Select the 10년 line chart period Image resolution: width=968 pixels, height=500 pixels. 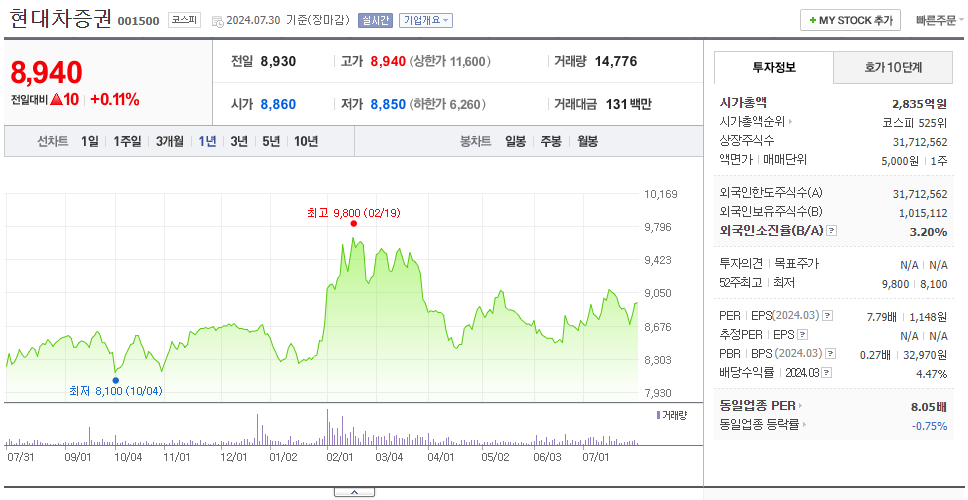click(x=306, y=141)
